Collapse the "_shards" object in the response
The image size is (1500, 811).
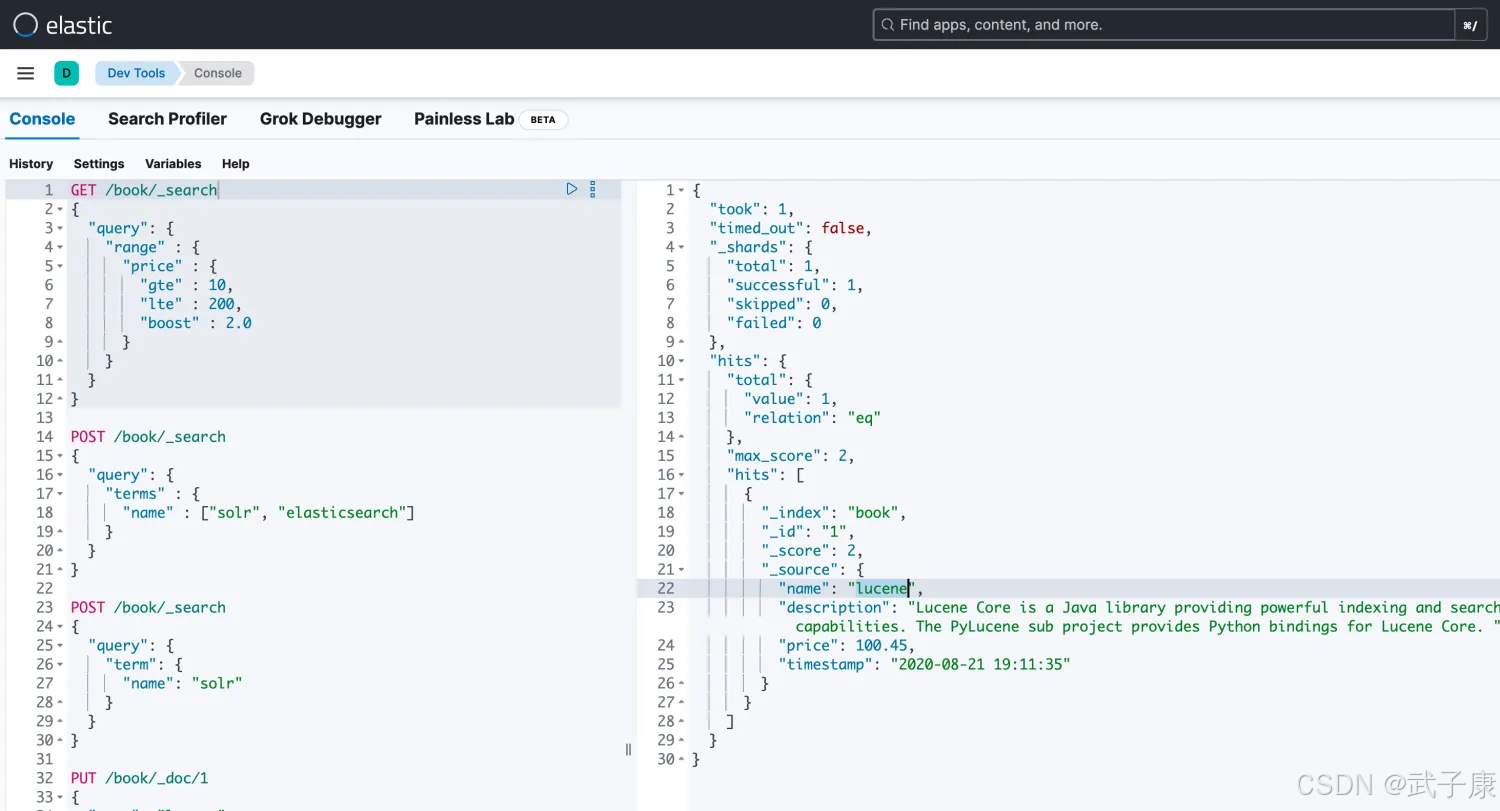682,247
